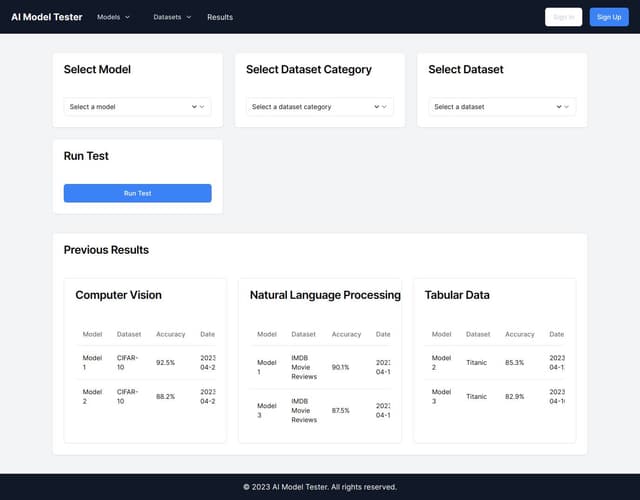Click the Select Dataset Category title
This screenshot has width=640, height=500.
click(x=309, y=69)
